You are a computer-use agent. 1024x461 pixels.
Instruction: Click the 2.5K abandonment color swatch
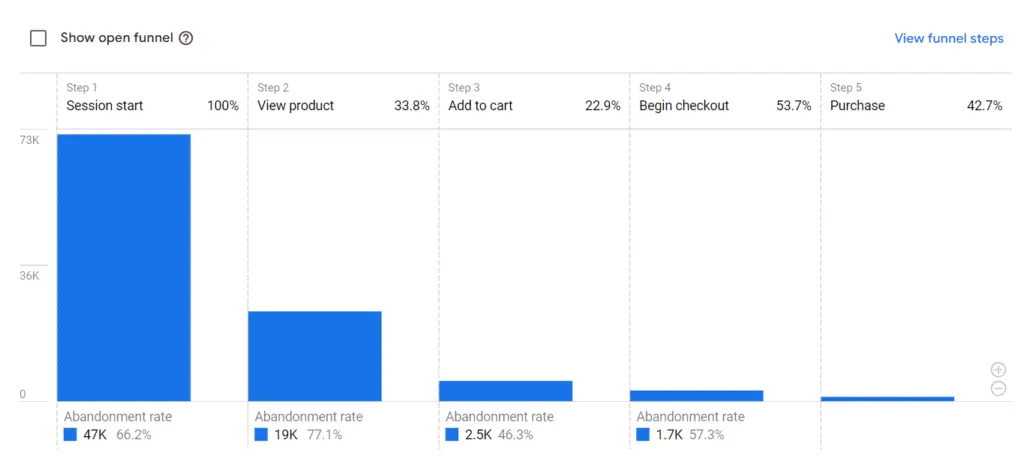click(x=452, y=435)
